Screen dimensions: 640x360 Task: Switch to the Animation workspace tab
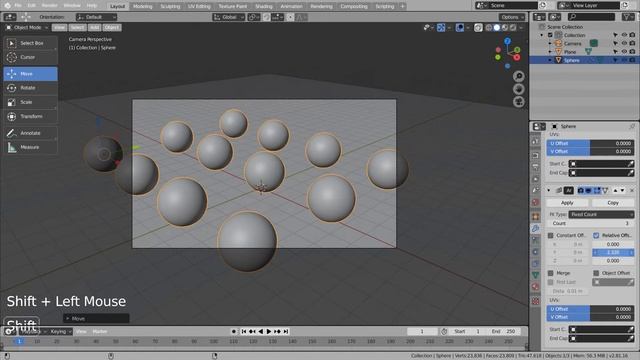tap(291, 6)
